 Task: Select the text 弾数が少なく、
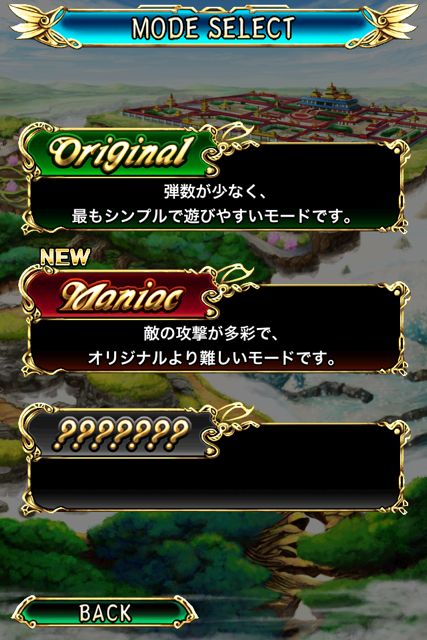(215, 192)
